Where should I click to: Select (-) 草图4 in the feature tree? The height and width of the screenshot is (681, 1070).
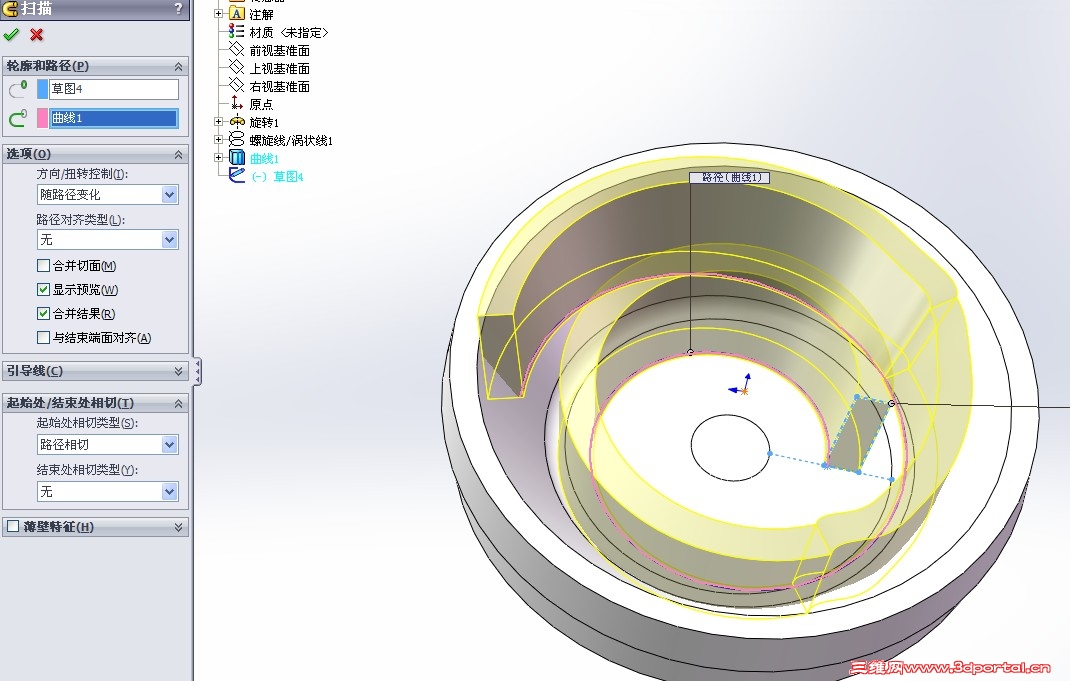[277, 177]
